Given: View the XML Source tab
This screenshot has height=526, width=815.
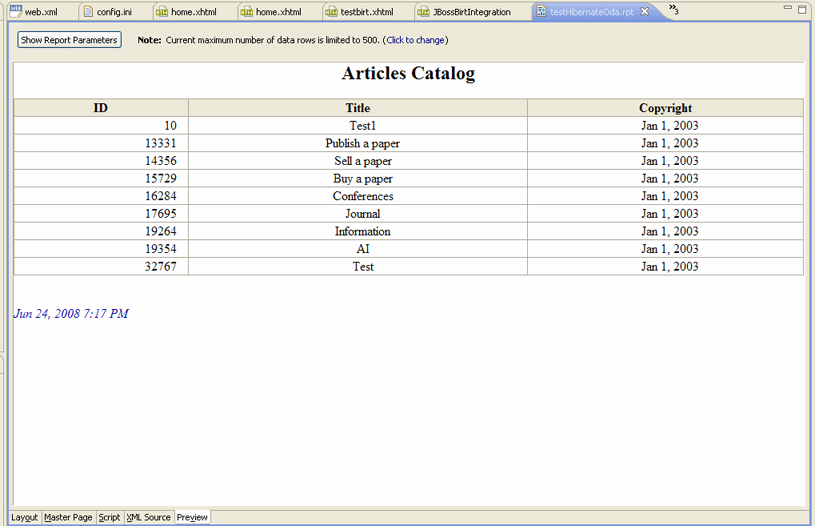Looking at the screenshot, I should coord(149,517).
